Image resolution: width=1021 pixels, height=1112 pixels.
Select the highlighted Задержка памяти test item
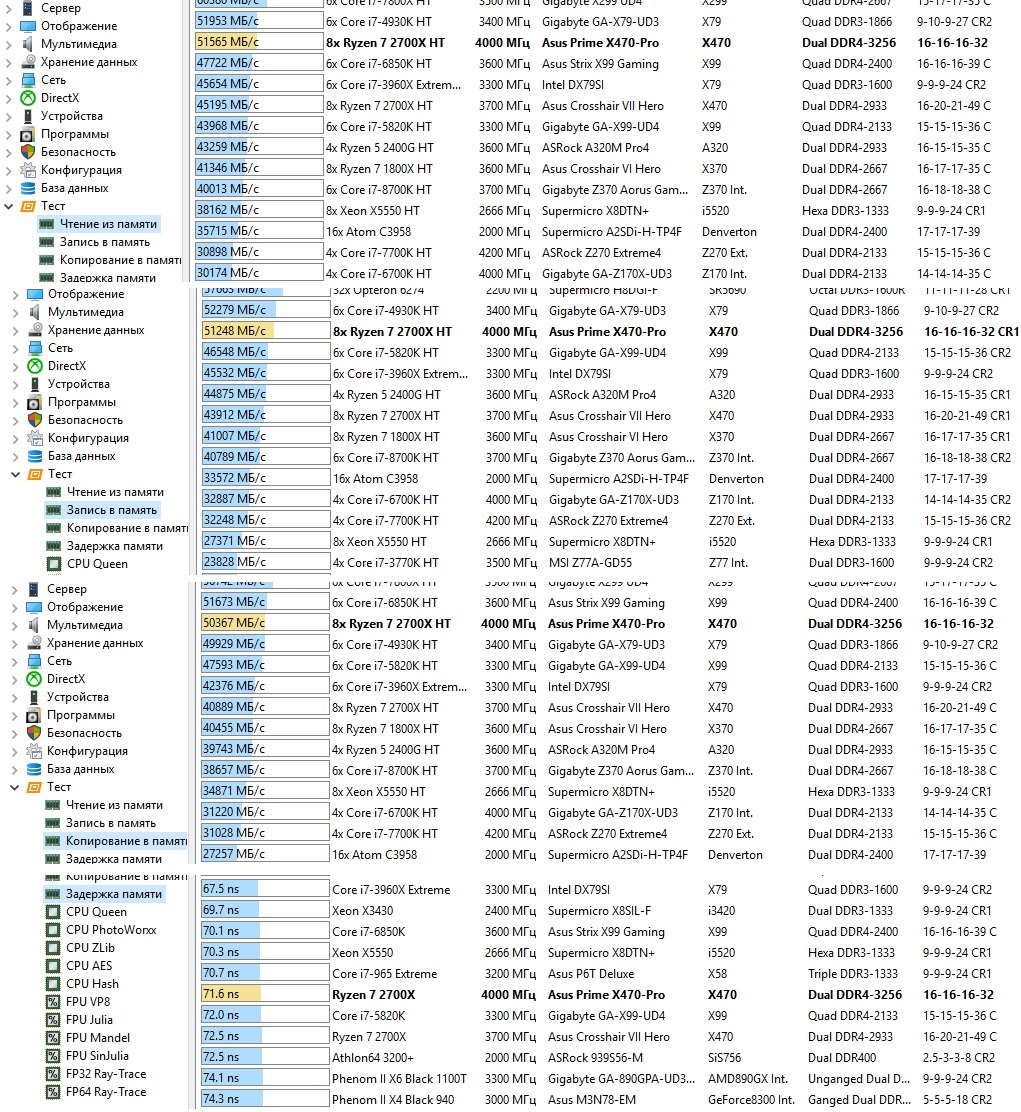point(113,894)
